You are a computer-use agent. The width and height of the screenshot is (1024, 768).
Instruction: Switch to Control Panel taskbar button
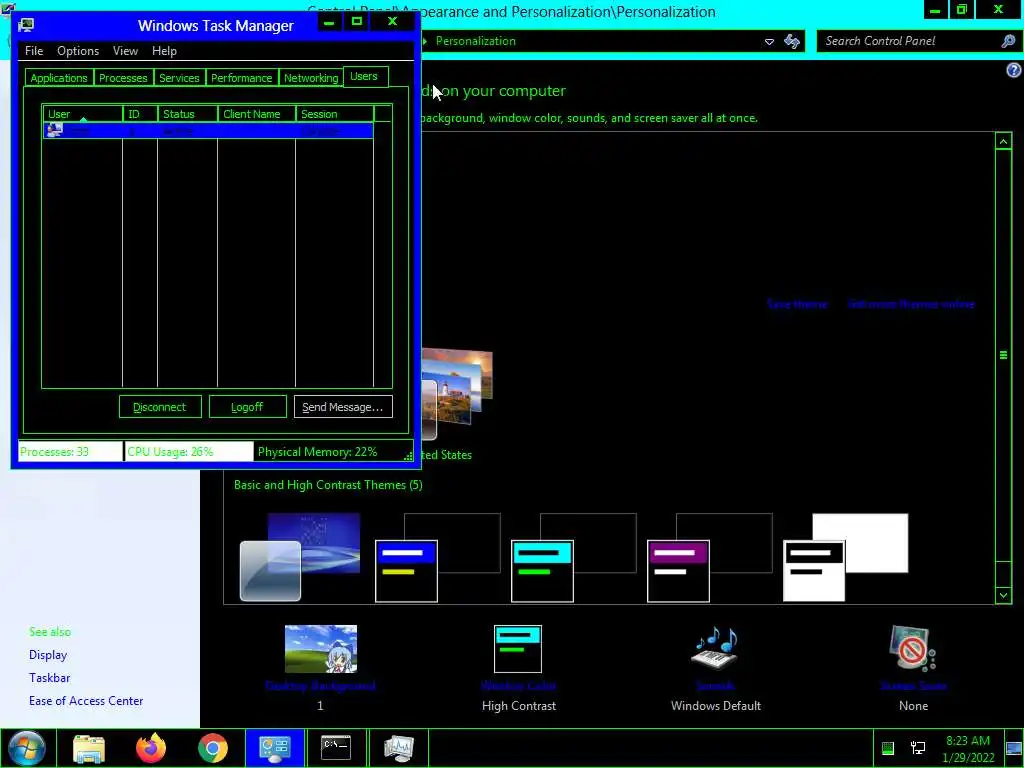pyautogui.click(x=275, y=748)
